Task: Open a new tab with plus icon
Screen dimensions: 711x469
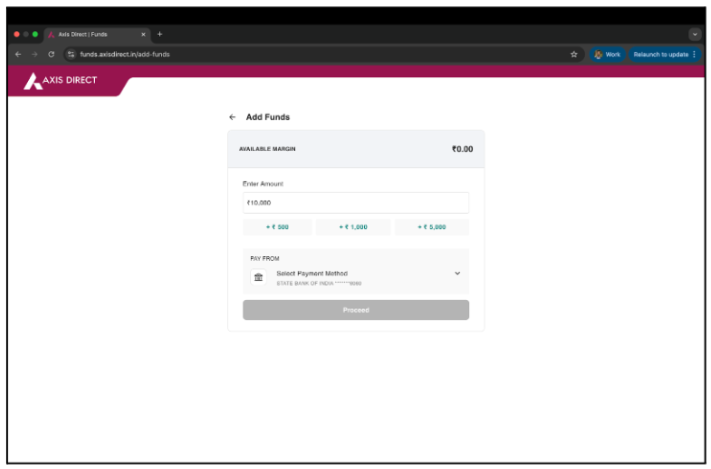Action: point(159,34)
